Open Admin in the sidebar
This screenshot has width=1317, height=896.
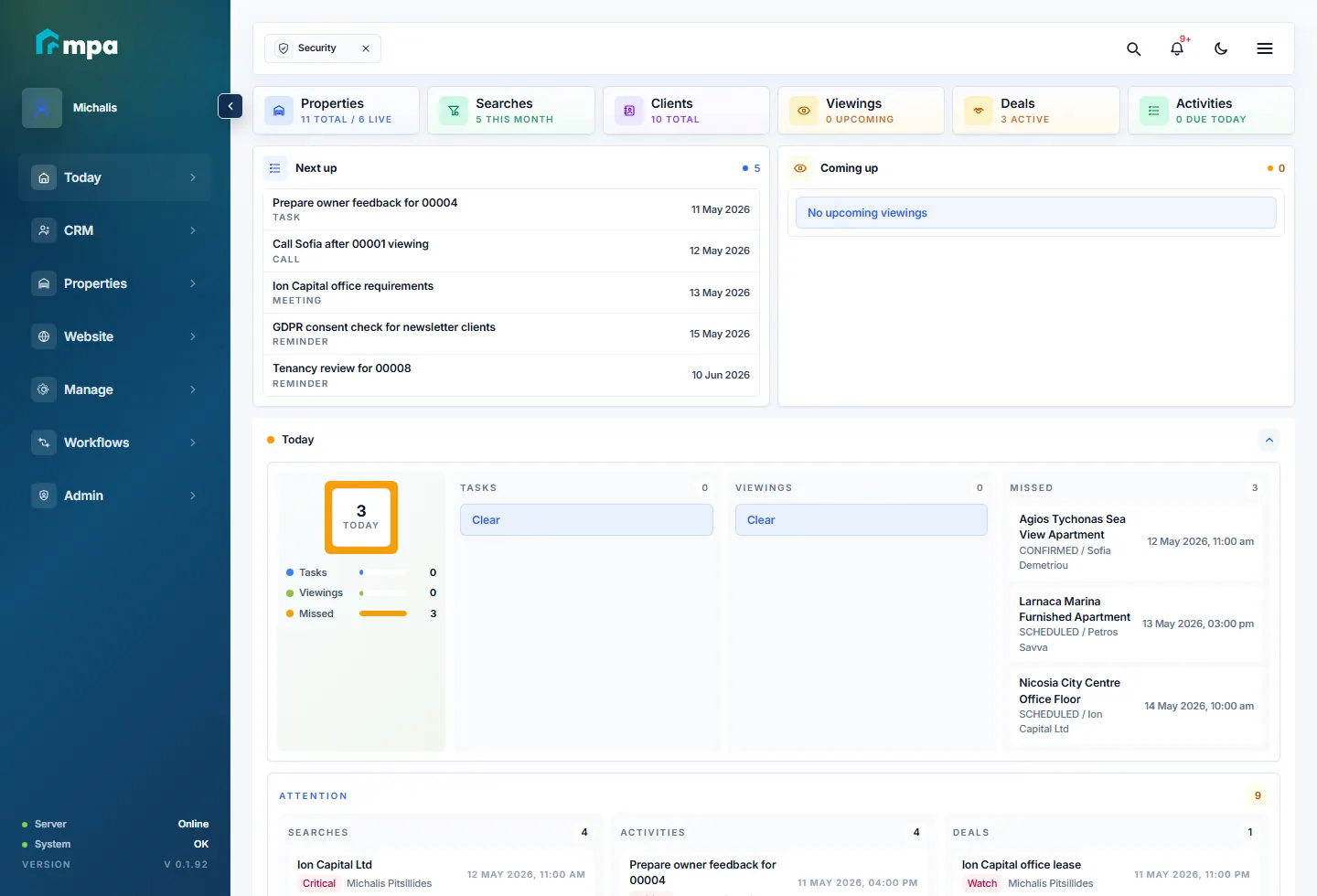(115, 496)
